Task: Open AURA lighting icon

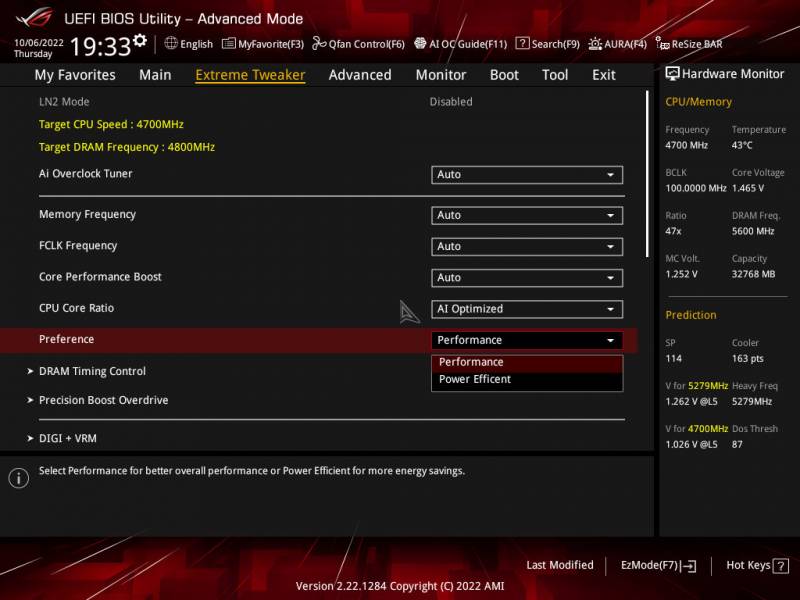Action: click(x=594, y=44)
